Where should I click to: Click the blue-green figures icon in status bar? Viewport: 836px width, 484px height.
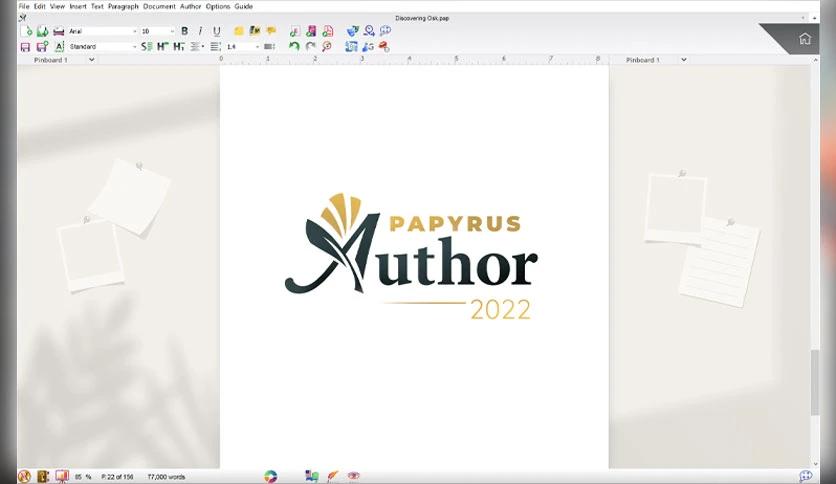[312, 476]
